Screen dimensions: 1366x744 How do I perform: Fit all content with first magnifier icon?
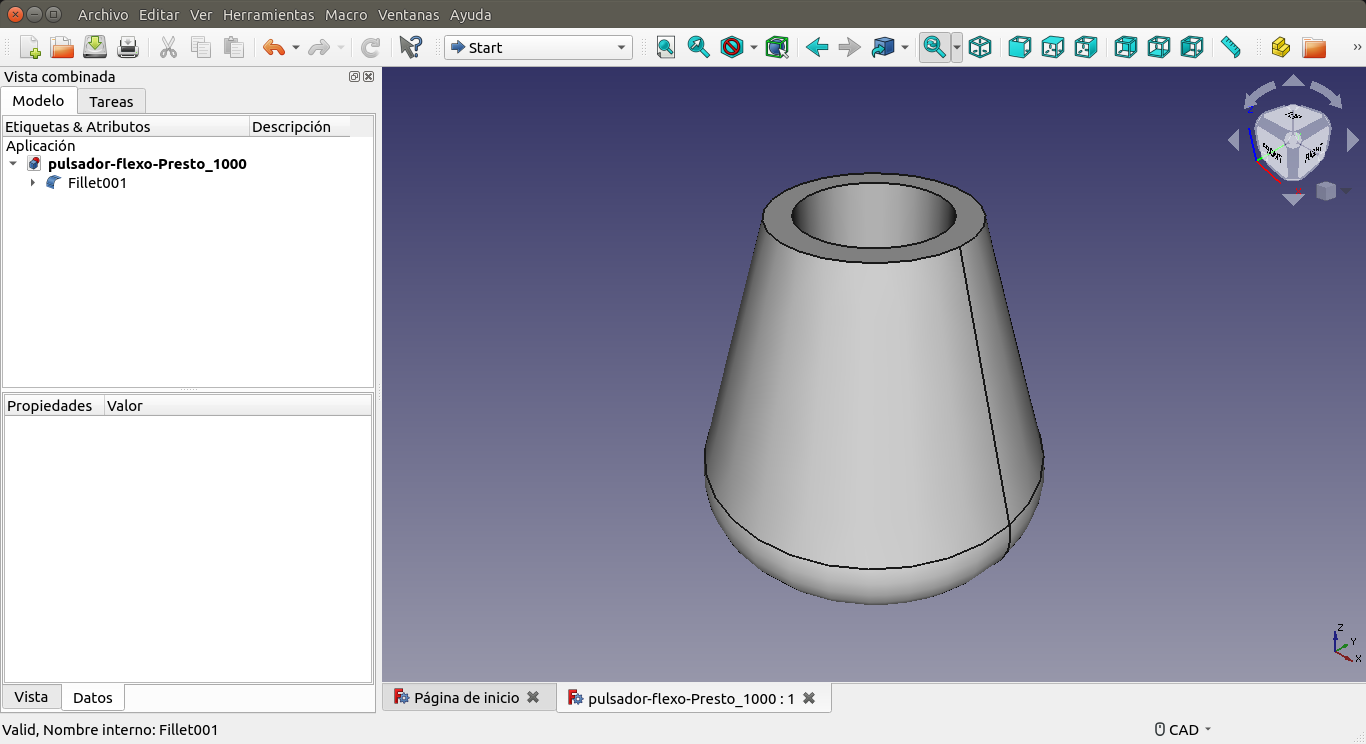[666, 47]
